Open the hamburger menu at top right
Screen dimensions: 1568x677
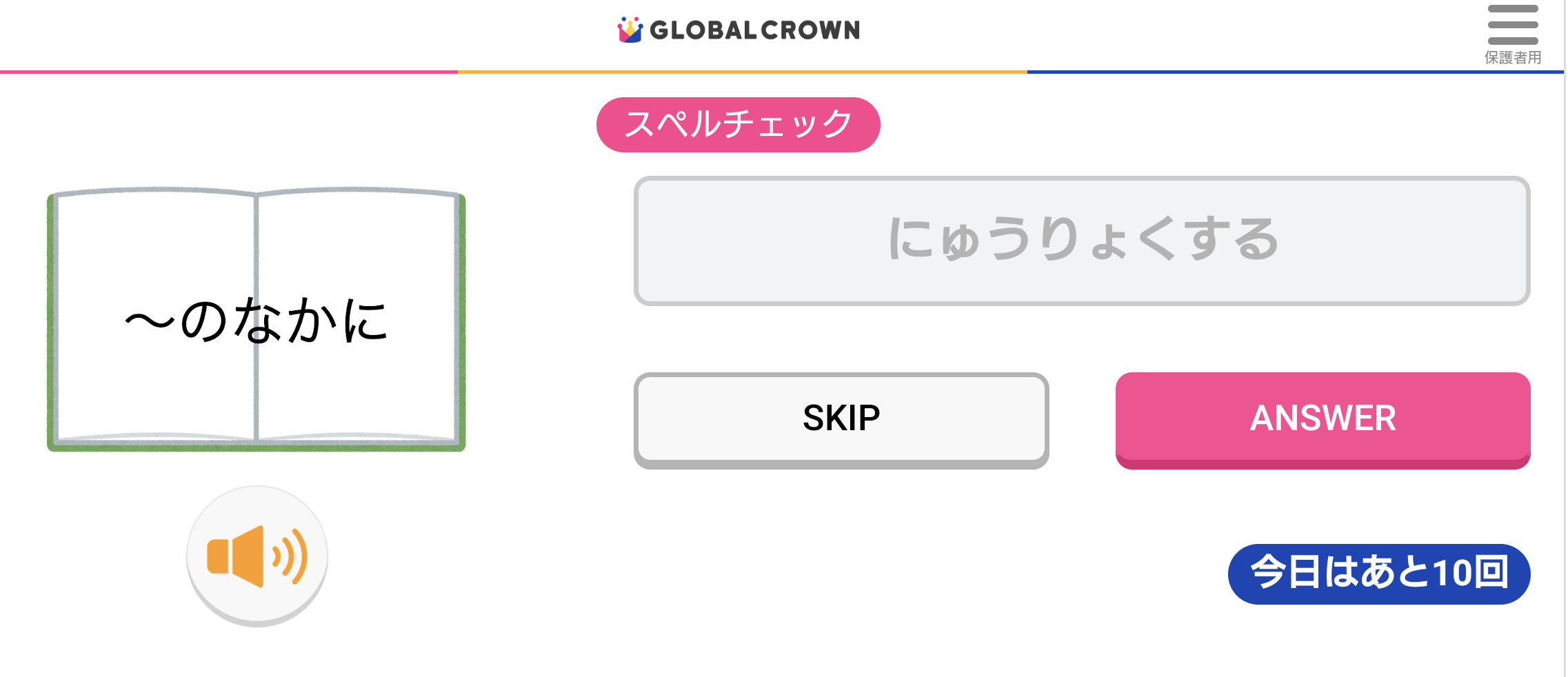pyautogui.click(x=1512, y=24)
